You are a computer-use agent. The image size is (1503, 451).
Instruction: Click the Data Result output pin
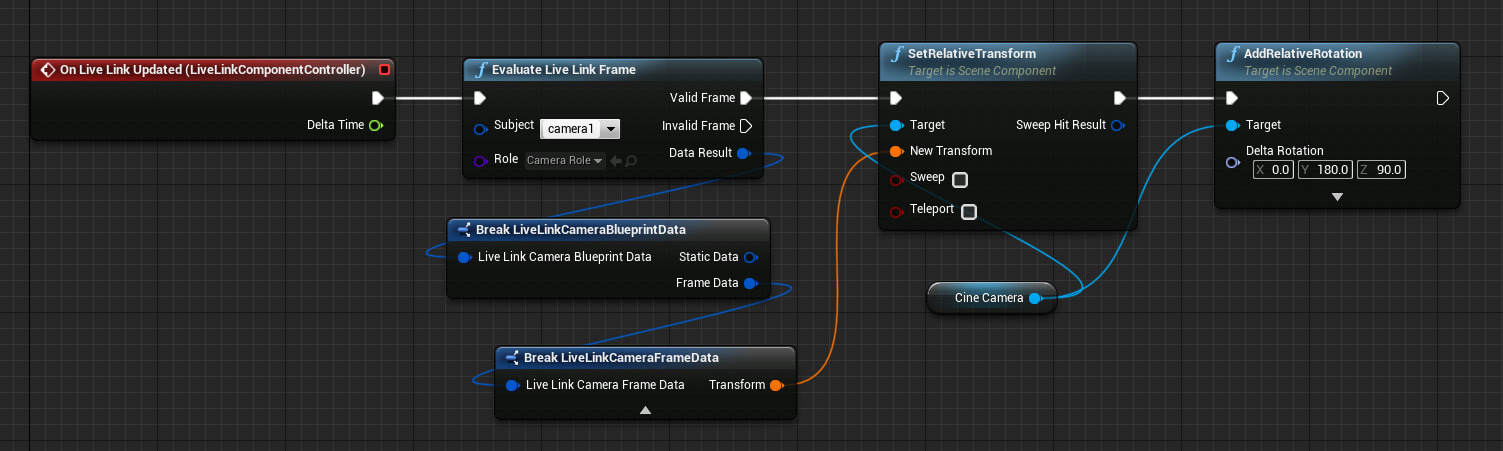pos(743,153)
